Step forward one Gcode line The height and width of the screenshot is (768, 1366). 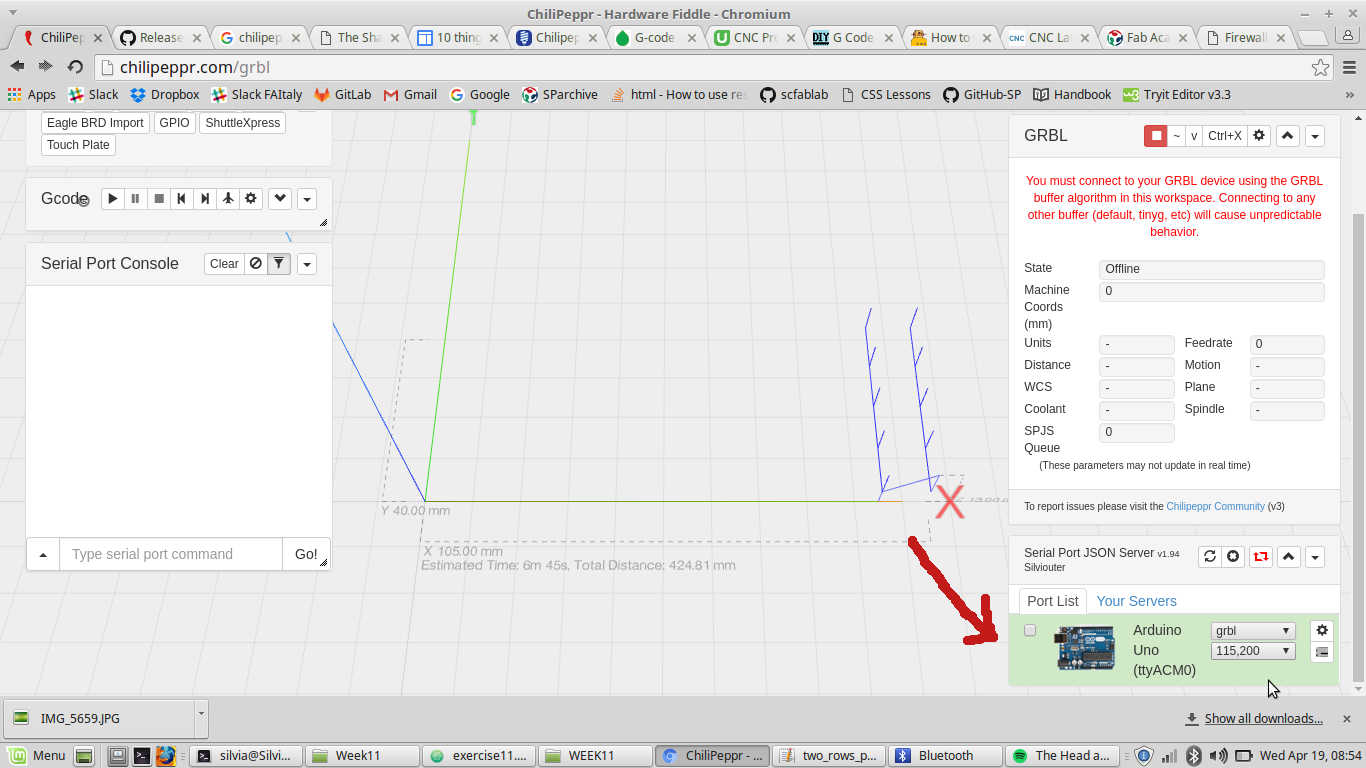coord(204,199)
